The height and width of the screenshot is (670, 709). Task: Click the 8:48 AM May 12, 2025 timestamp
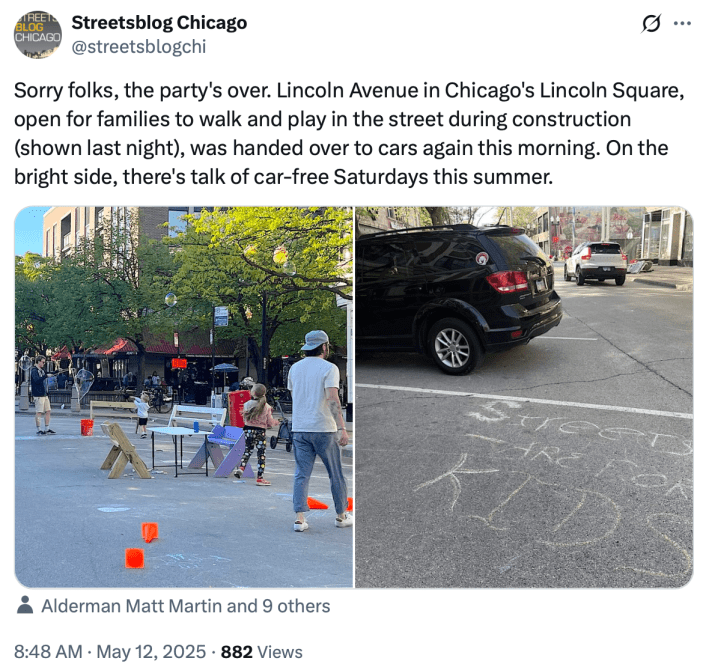pyautogui.click(x=110, y=651)
